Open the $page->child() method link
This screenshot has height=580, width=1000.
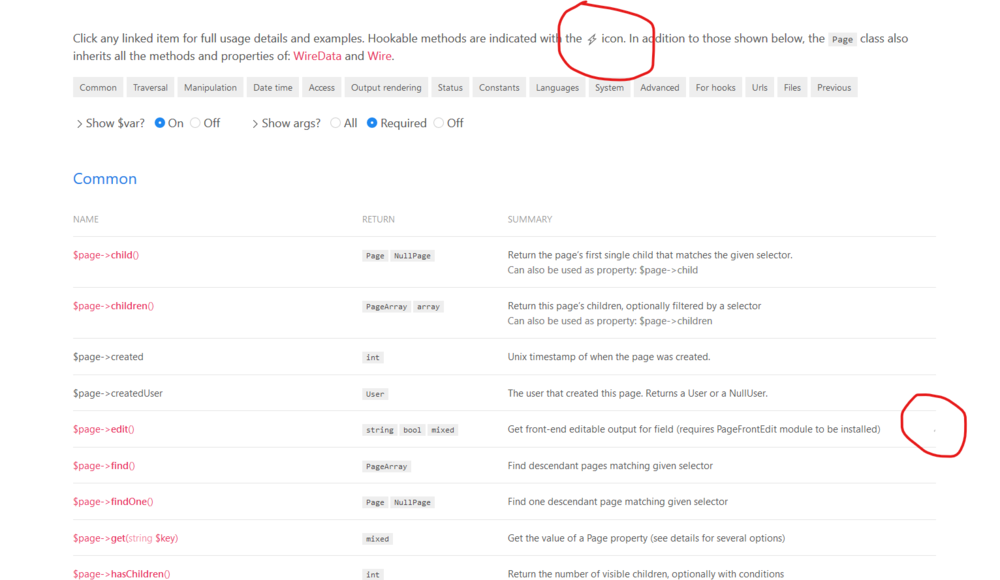point(105,255)
